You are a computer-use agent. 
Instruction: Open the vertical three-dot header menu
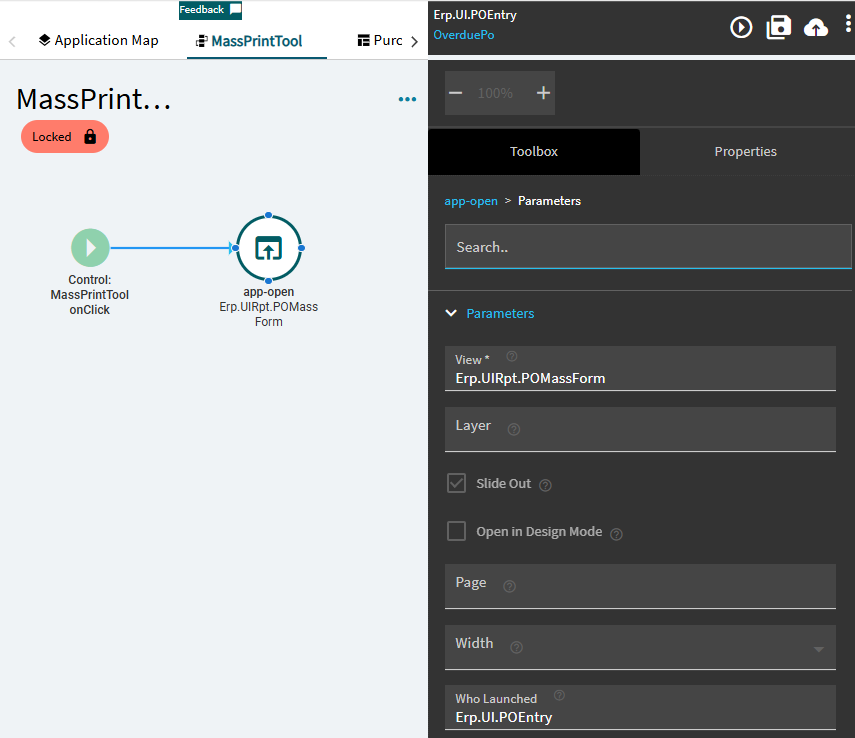point(848,24)
